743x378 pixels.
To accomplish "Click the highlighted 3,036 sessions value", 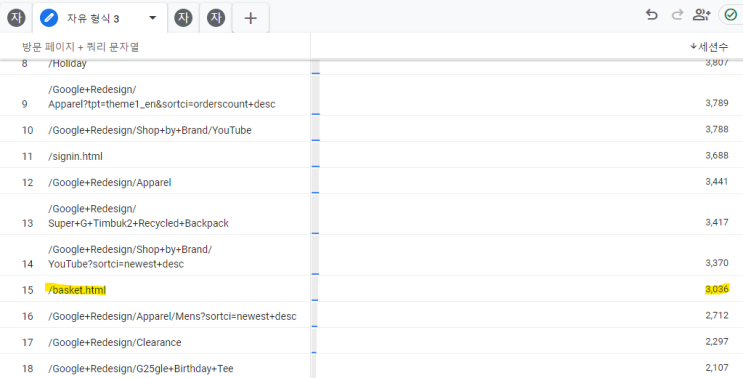I will point(716,289).
